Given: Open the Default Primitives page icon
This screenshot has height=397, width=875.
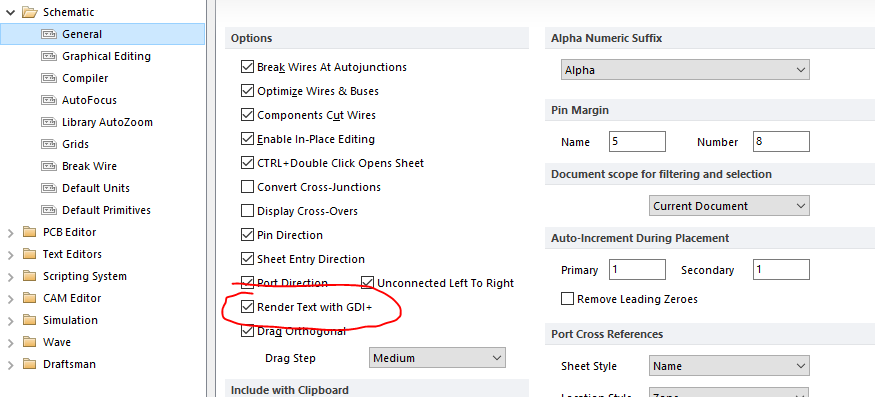Looking at the screenshot, I should pyautogui.click(x=49, y=211).
